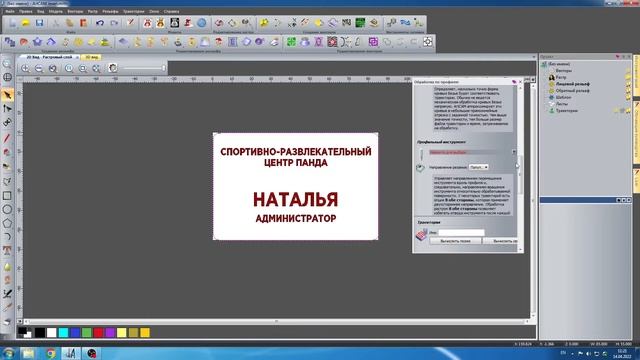The height and width of the screenshot is (360, 640).
Task: Collapse the project root tree node
Action: point(544,64)
